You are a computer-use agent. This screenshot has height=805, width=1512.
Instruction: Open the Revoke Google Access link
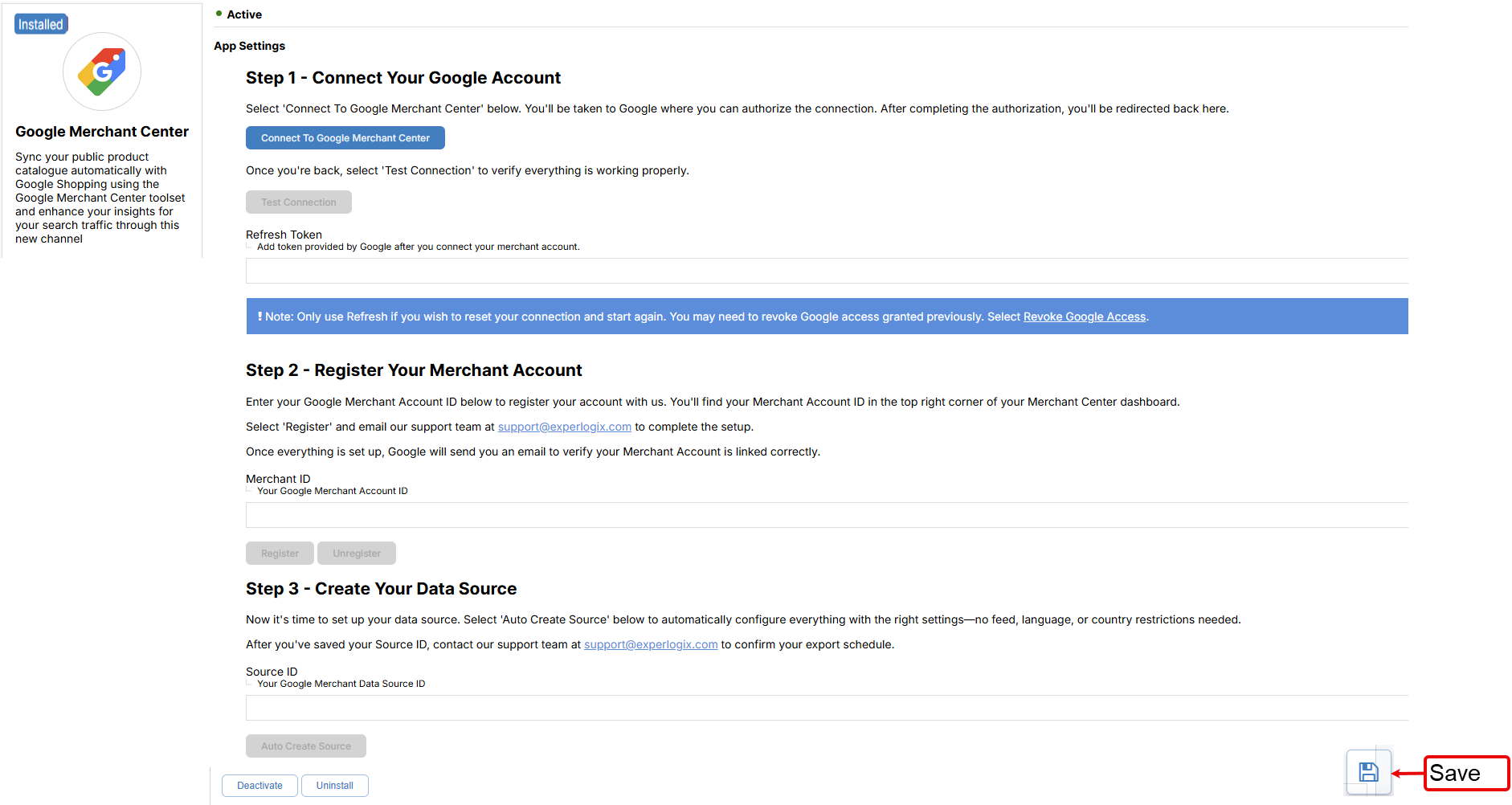[1084, 317]
